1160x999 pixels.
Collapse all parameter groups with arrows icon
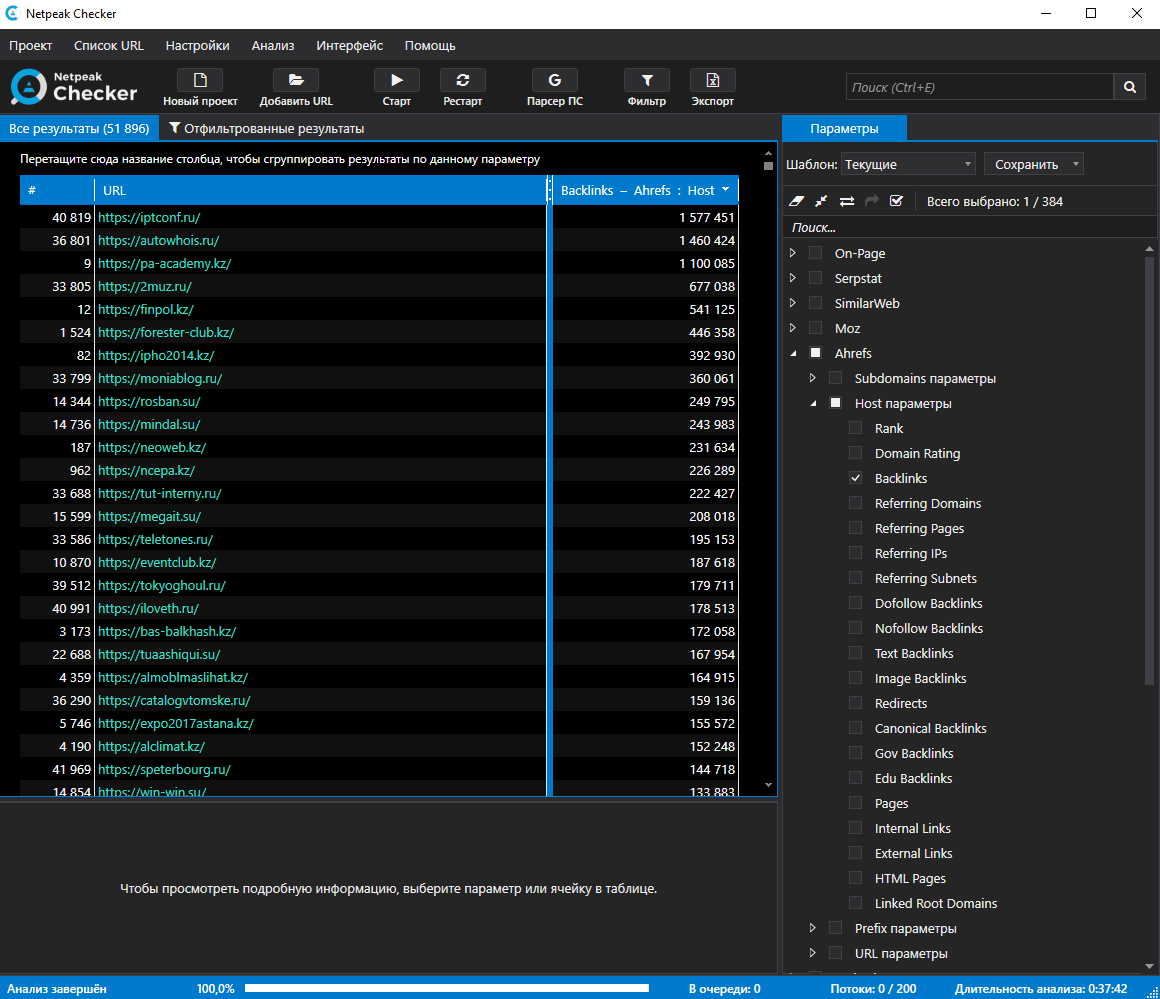[x=821, y=201]
